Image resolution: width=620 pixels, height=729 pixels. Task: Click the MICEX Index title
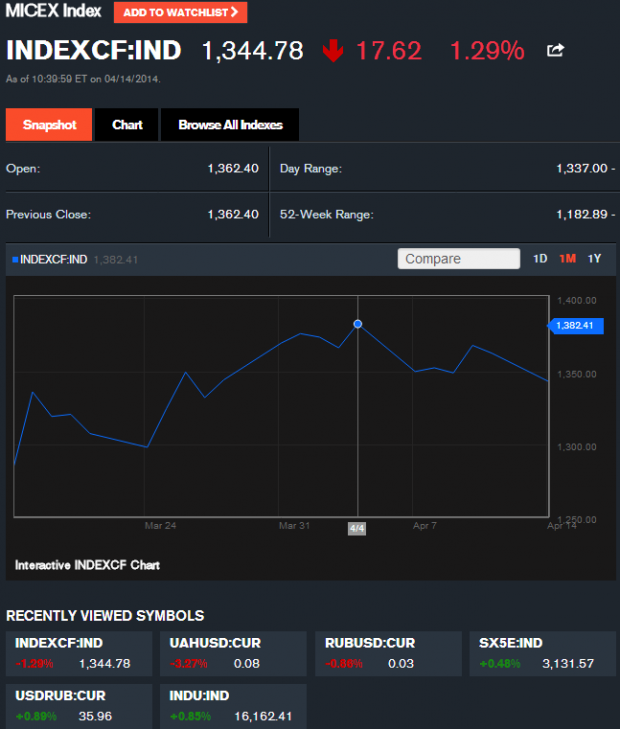(x=53, y=11)
